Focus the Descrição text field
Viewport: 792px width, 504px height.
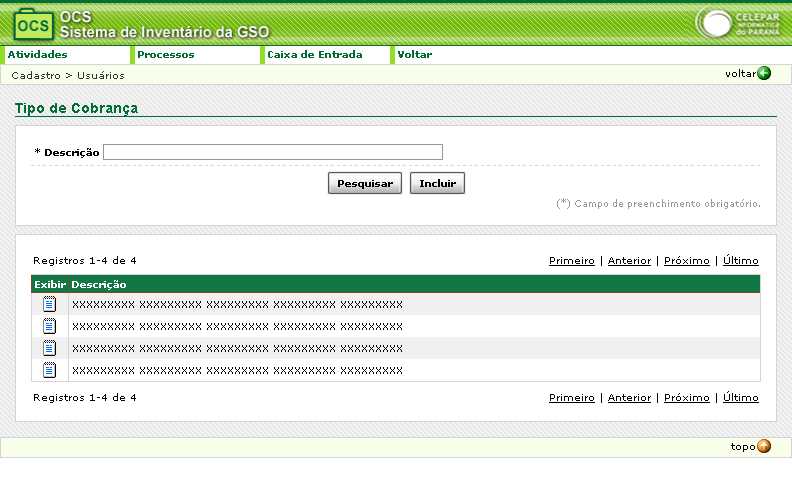pos(272,152)
